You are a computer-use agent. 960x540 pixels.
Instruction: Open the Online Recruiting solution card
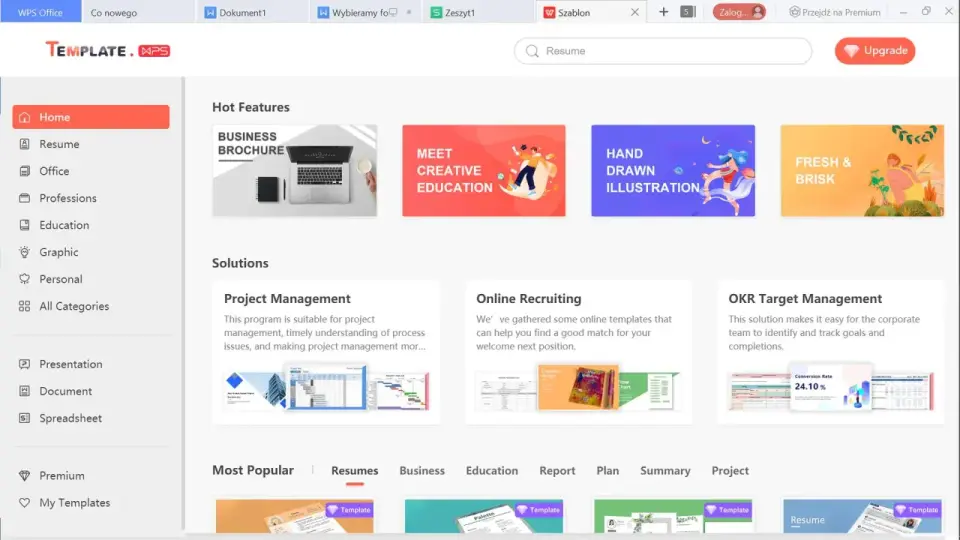(579, 353)
